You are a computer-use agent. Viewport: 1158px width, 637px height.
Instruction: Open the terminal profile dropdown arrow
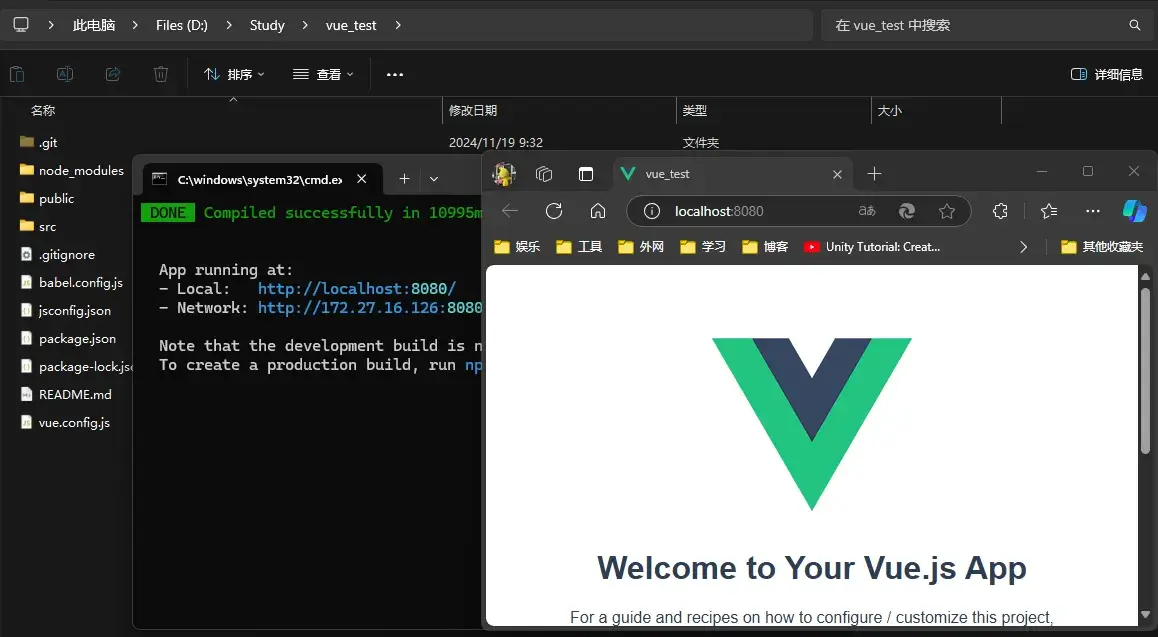[x=434, y=179]
